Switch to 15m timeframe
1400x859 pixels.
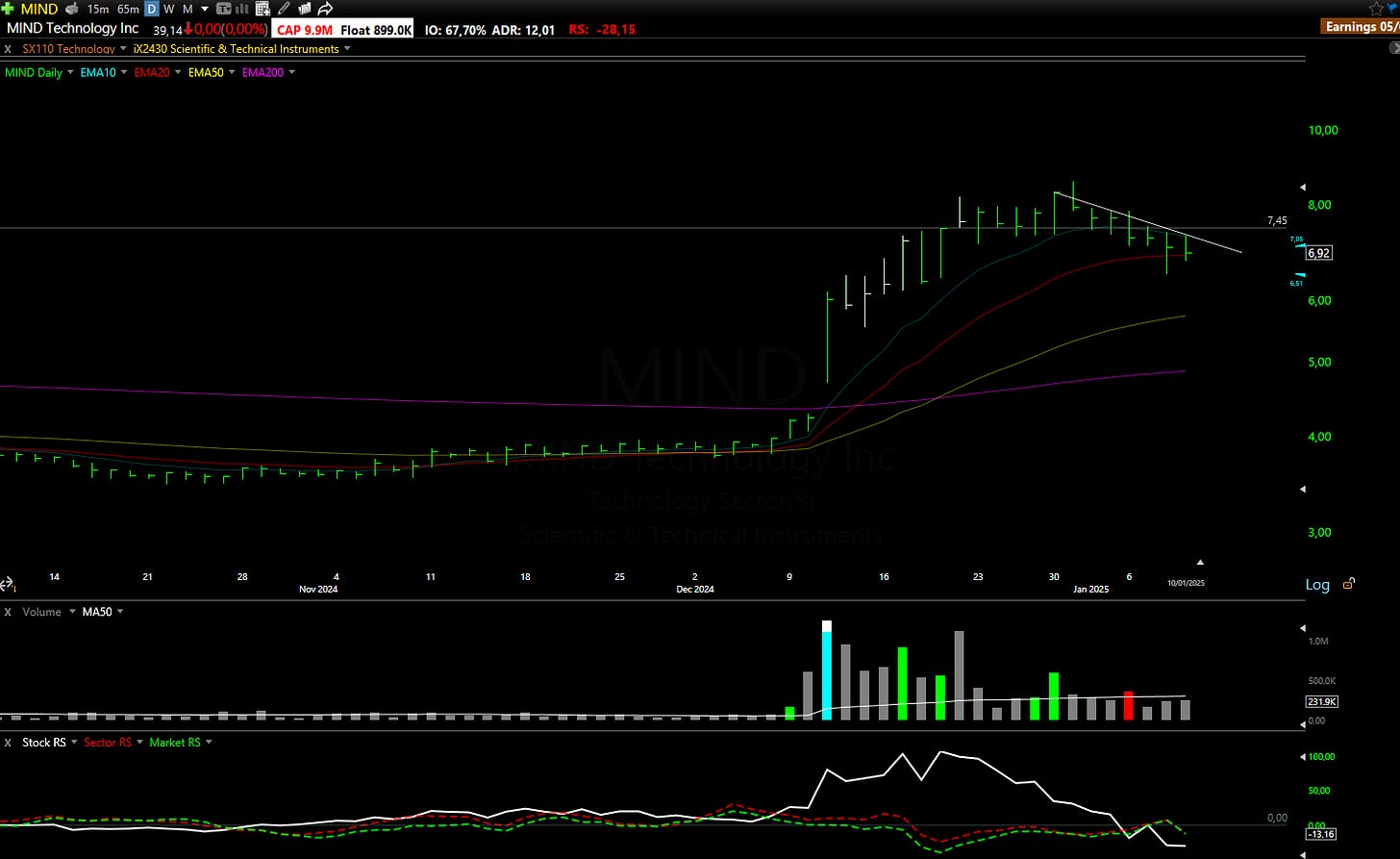point(97,9)
